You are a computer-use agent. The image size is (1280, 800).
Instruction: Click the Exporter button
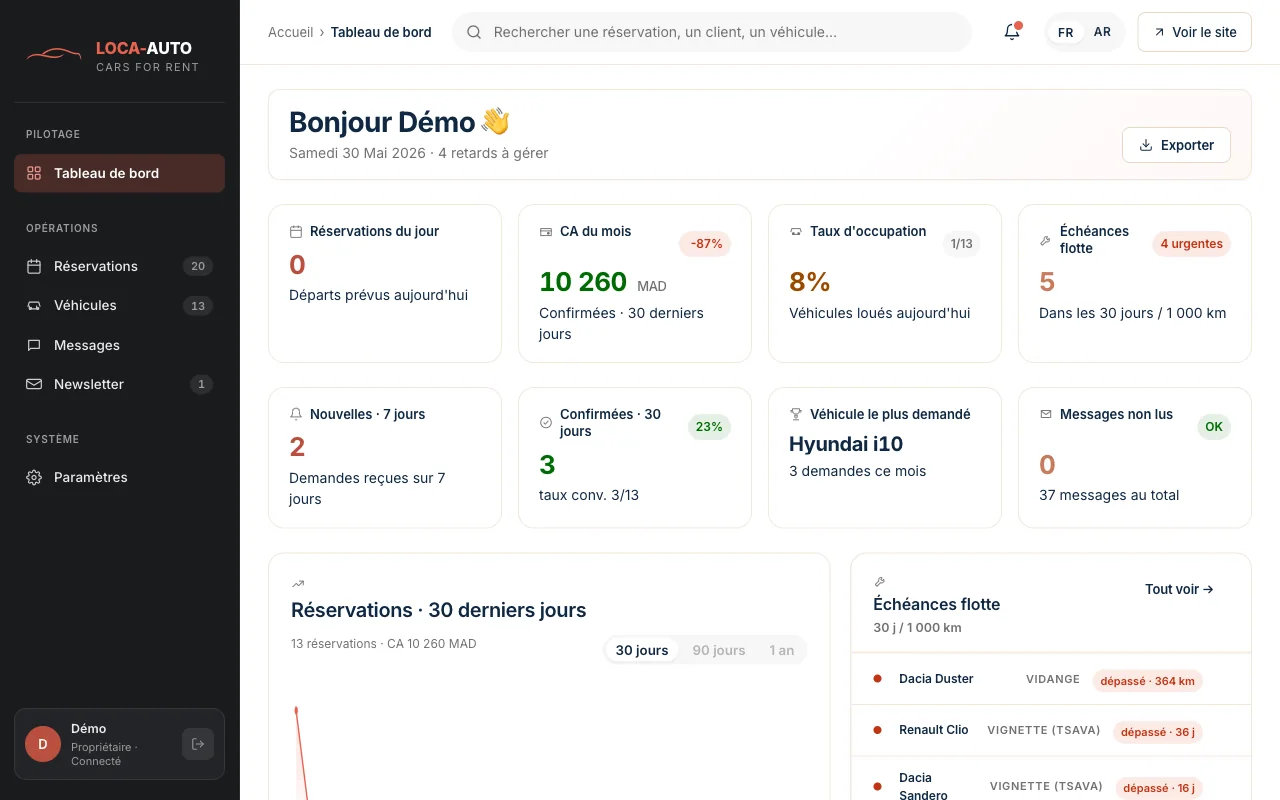(1176, 145)
